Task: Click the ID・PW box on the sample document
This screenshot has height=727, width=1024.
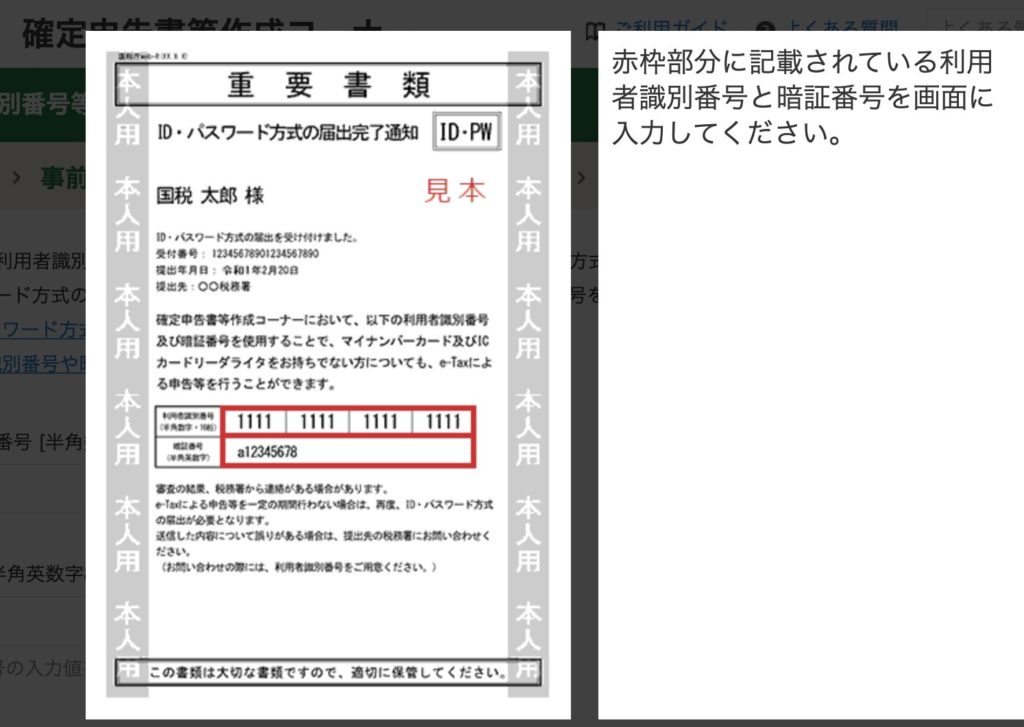Action: click(x=466, y=132)
